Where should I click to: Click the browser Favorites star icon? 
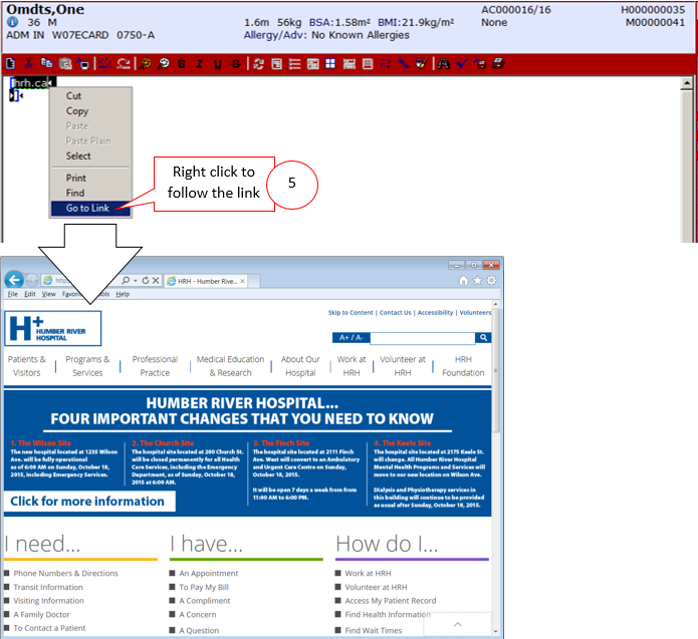tap(477, 281)
